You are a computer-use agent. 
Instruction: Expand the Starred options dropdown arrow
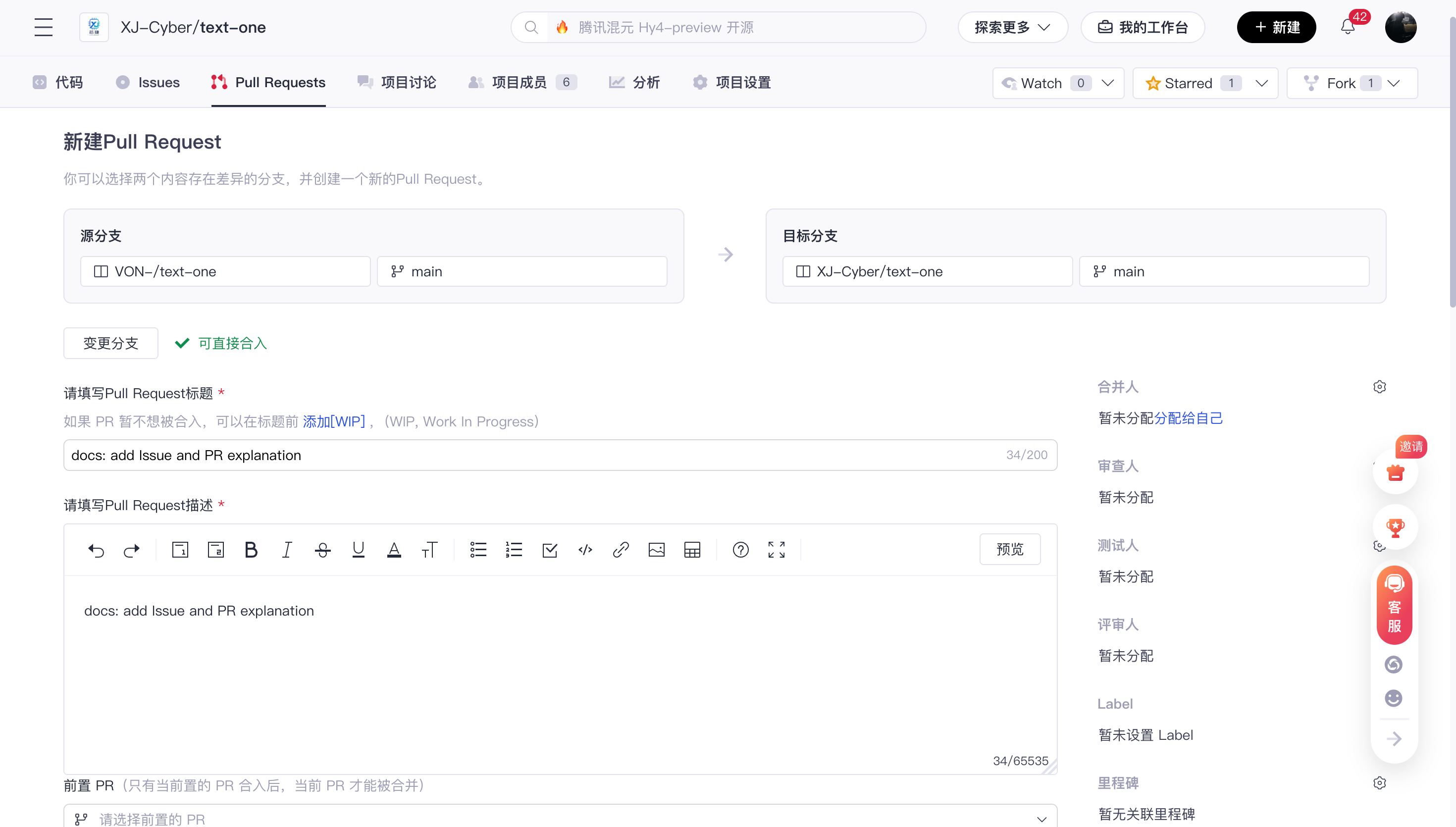[x=1262, y=83]
